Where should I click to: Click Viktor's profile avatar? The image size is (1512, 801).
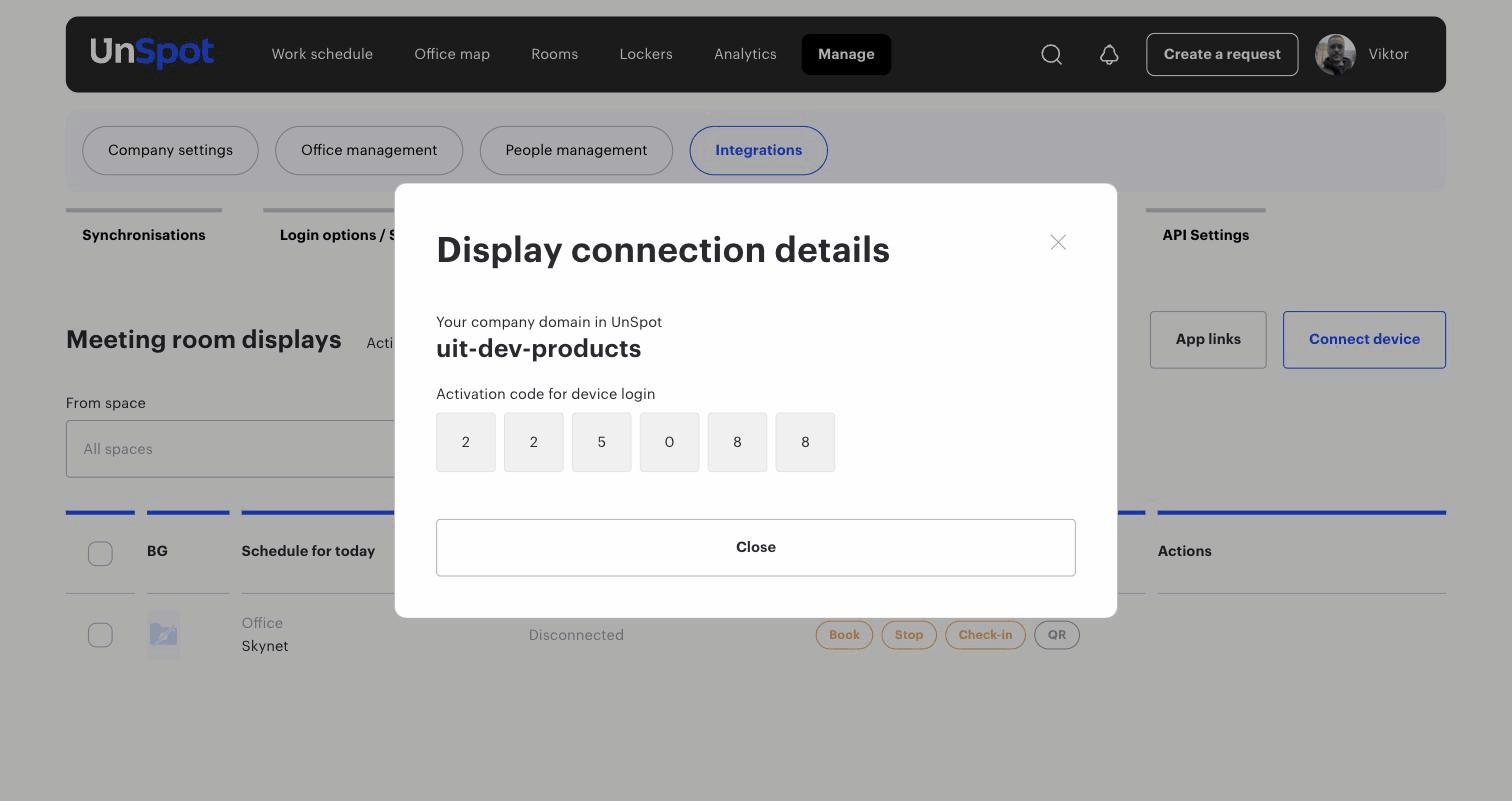point(1335,55)
